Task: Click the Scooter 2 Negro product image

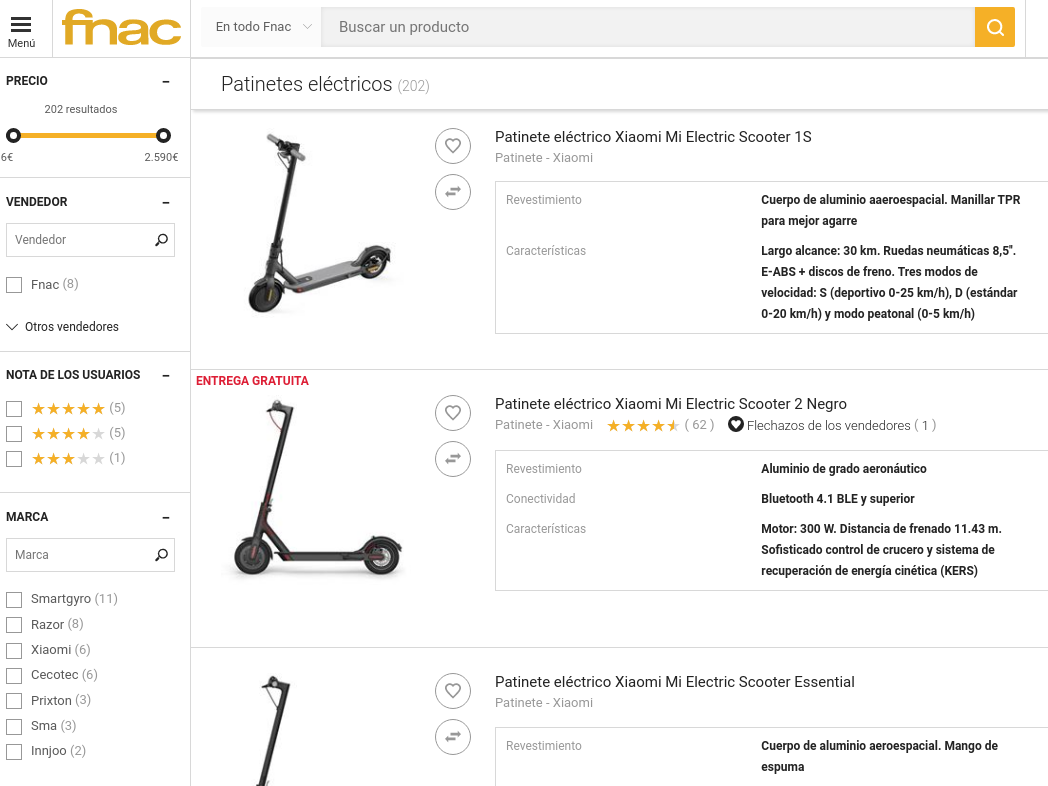Action: pos(313,490)
